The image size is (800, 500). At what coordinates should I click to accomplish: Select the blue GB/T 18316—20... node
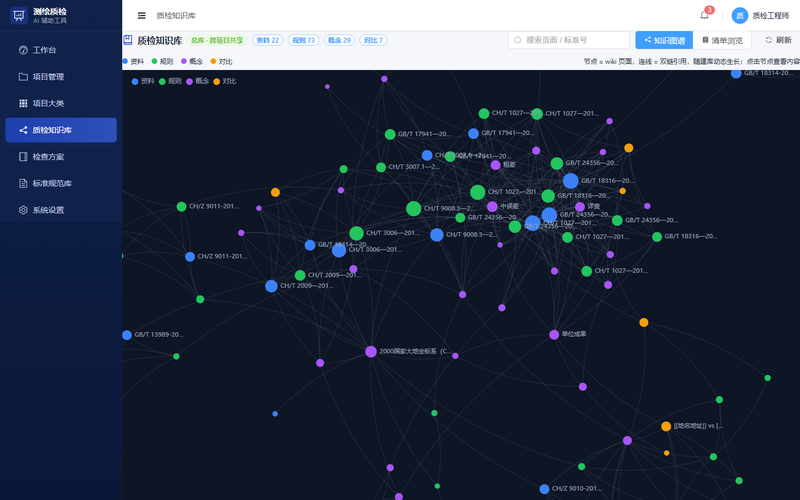click(x=570, y=181)
